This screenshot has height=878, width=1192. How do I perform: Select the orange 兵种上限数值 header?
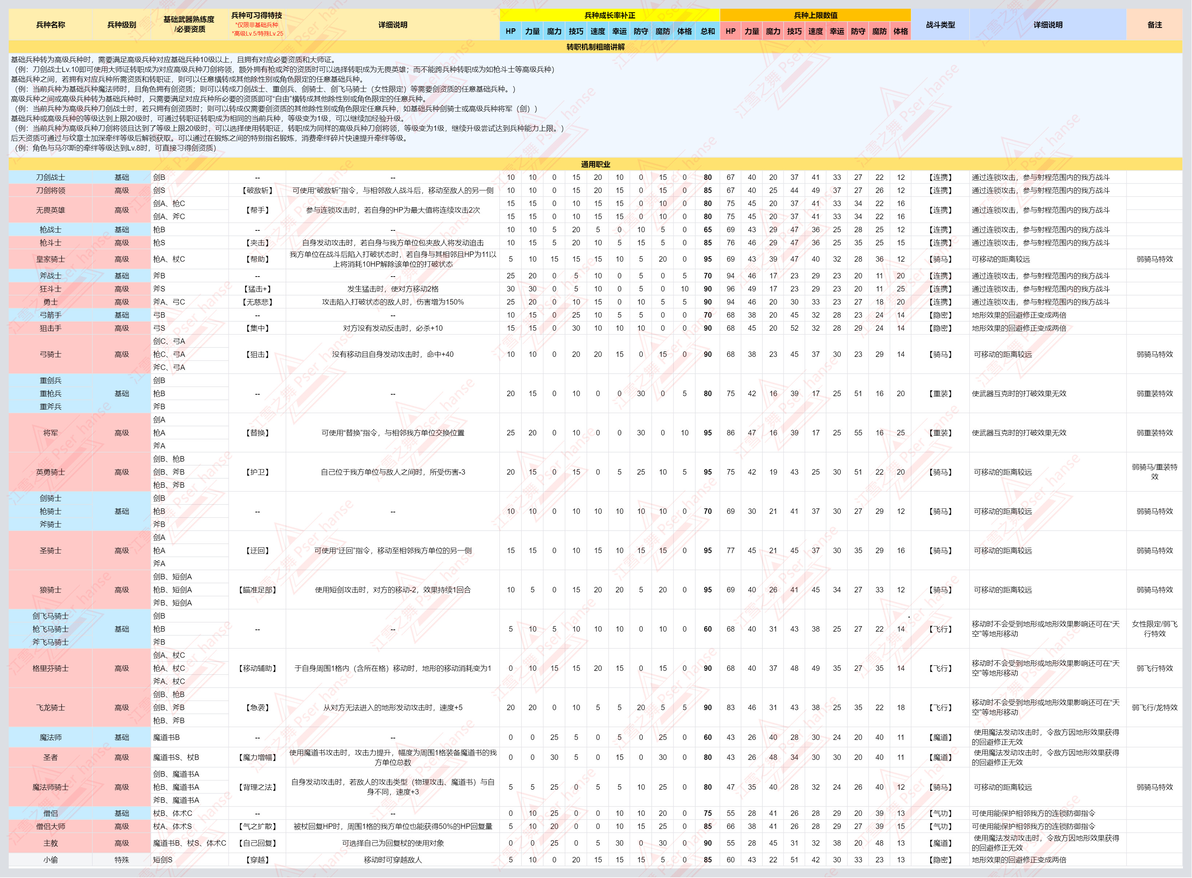coord(815,15)
